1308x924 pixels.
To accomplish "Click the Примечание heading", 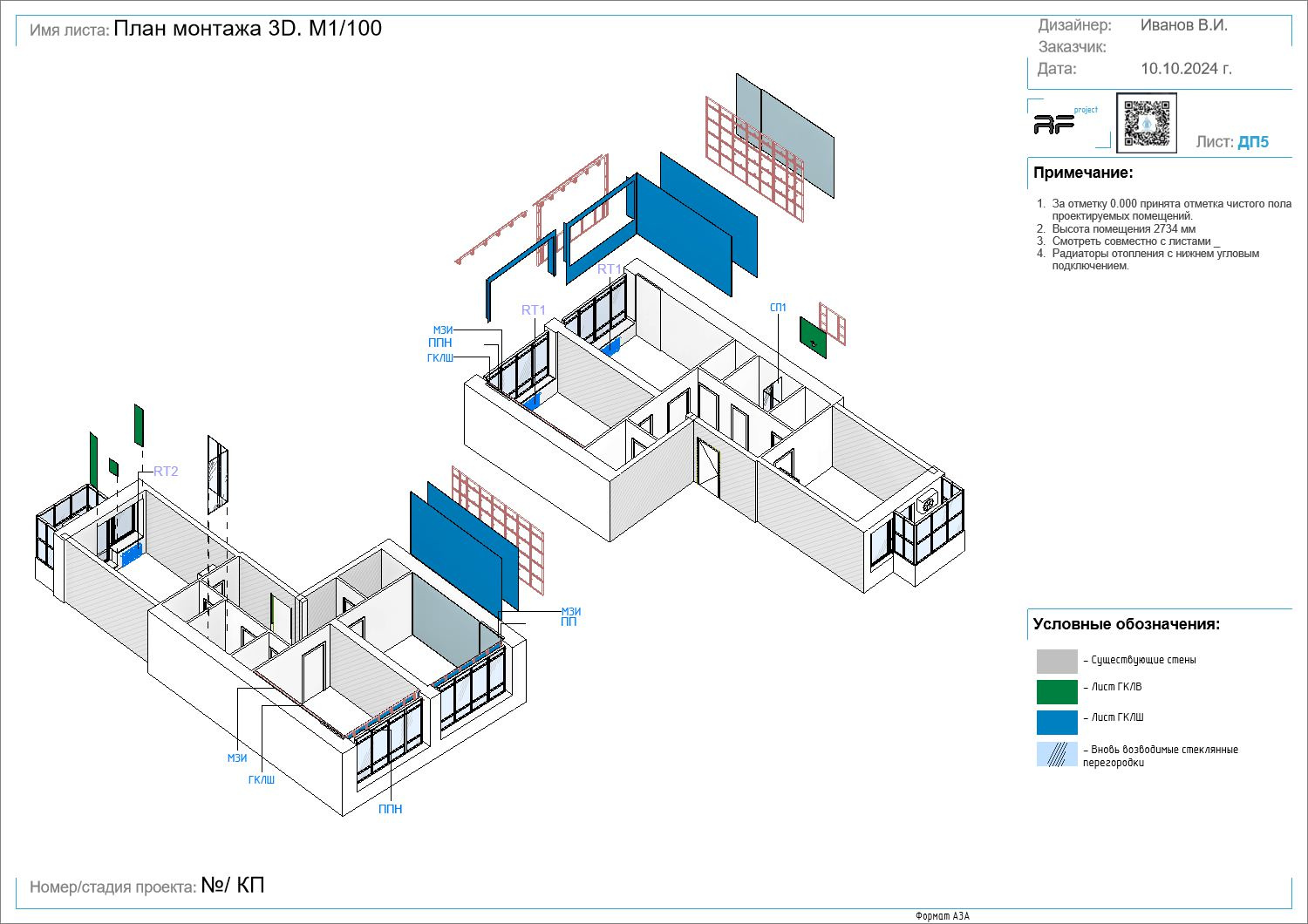I will coord(1083,173).
